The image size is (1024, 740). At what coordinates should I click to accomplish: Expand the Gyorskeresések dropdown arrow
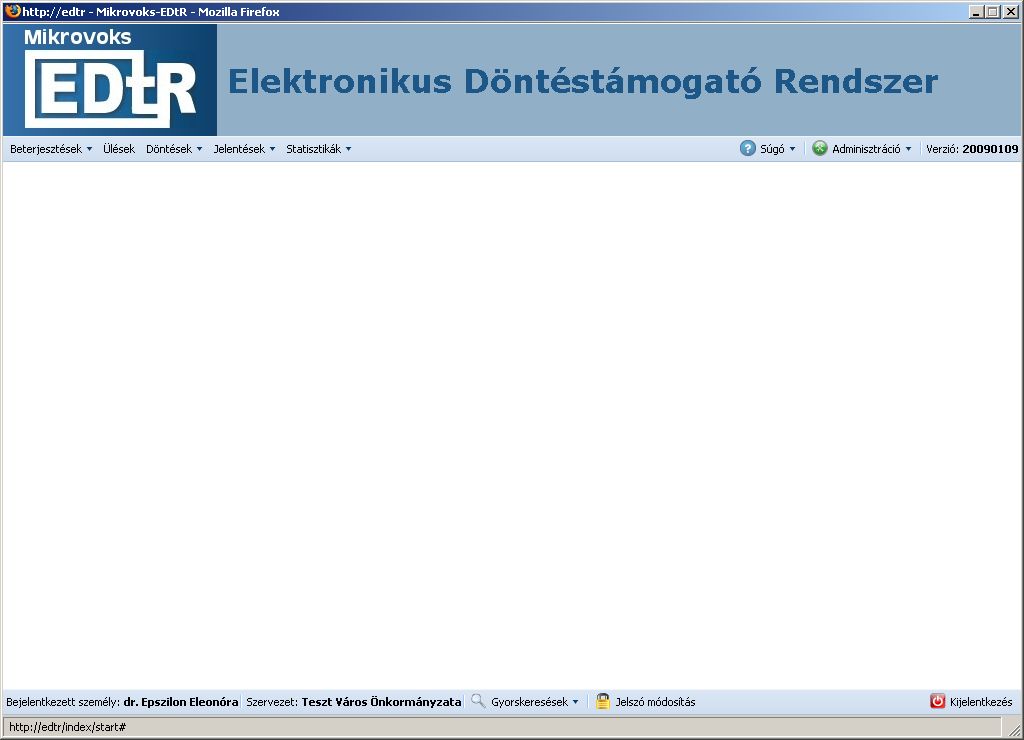(575, 702)
